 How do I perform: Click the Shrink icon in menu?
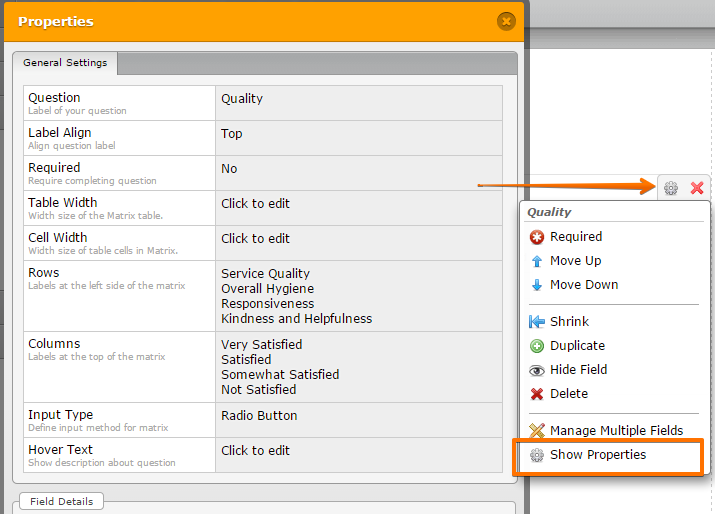coord(537,322)
